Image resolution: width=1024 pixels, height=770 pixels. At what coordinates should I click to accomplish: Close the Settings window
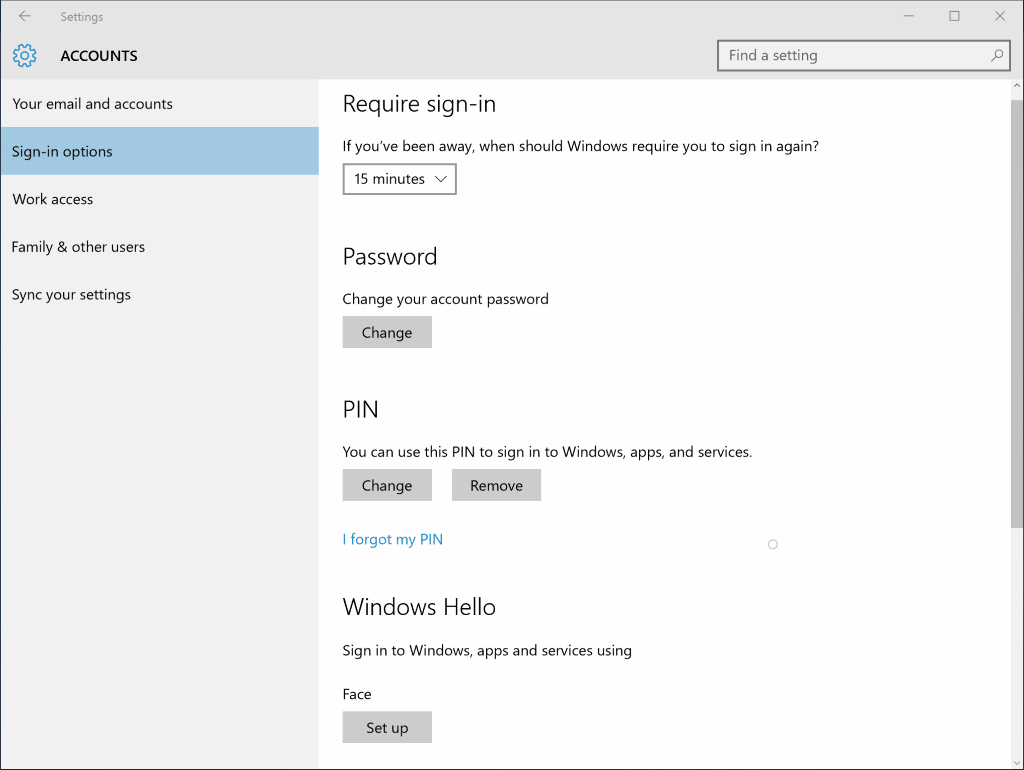click(1000, 16)
